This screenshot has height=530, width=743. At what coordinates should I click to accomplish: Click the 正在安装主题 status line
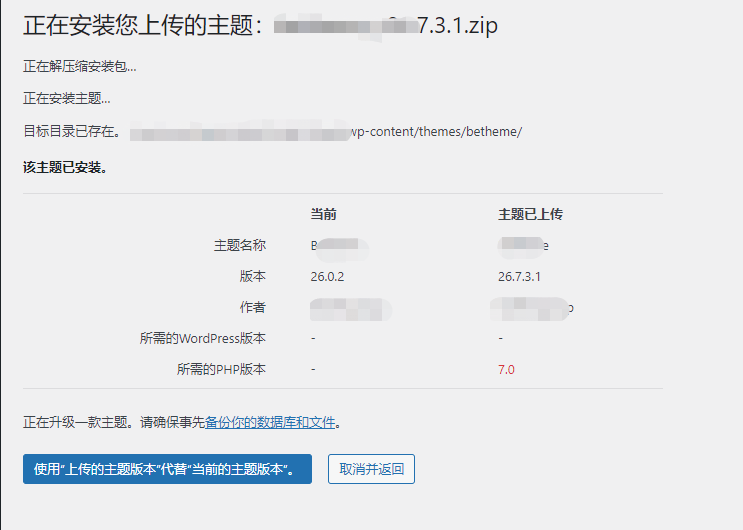67,98
